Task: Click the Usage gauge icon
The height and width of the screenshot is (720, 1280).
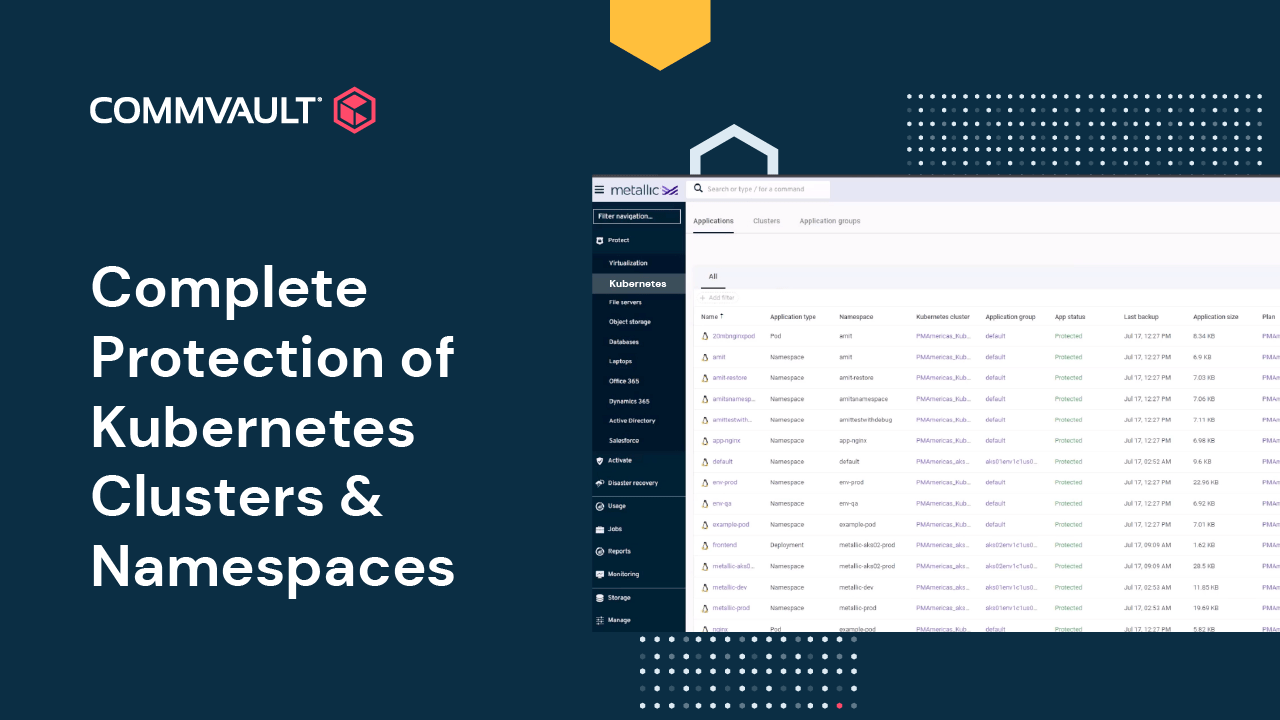Action: click(x=600, y=506)
